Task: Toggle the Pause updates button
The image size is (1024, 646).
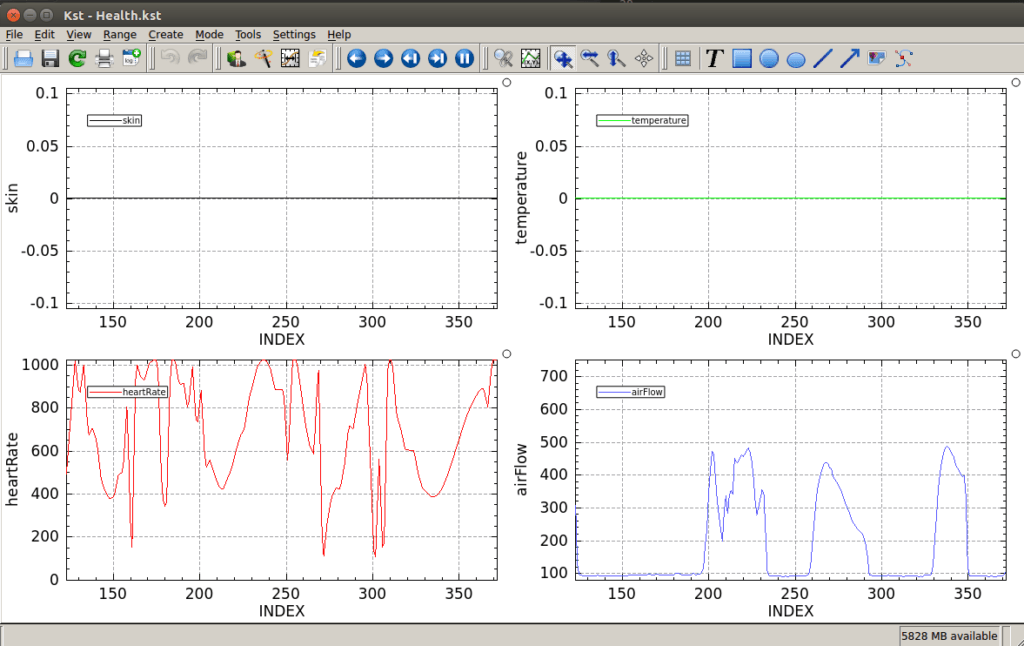Action: click(x=464, y=59)
